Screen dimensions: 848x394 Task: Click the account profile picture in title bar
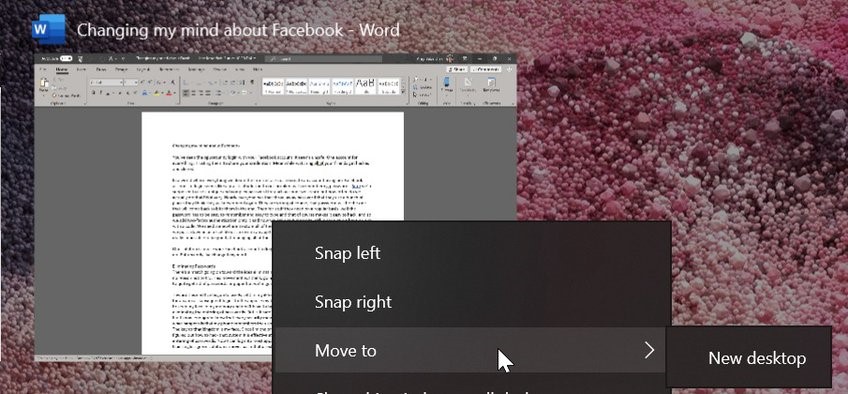[x=450, y=58]
